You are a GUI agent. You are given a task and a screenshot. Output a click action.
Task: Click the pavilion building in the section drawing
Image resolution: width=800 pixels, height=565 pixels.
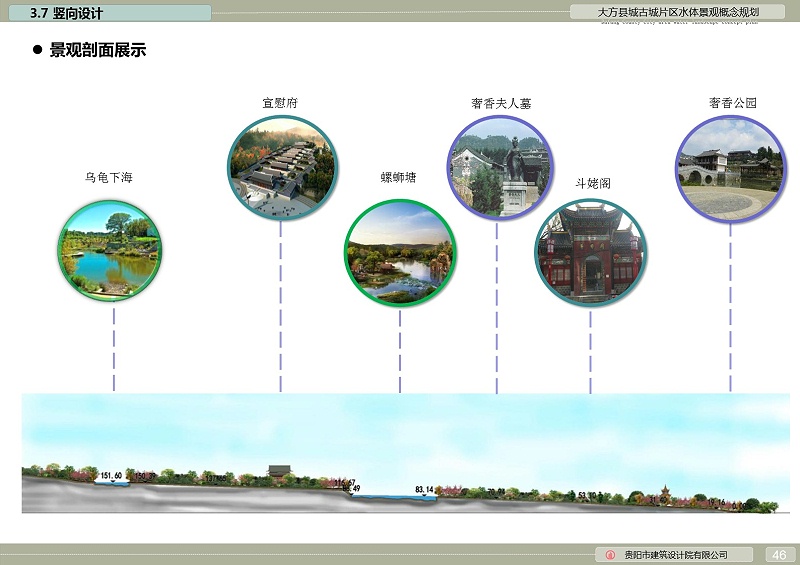(x=279, y=471)
